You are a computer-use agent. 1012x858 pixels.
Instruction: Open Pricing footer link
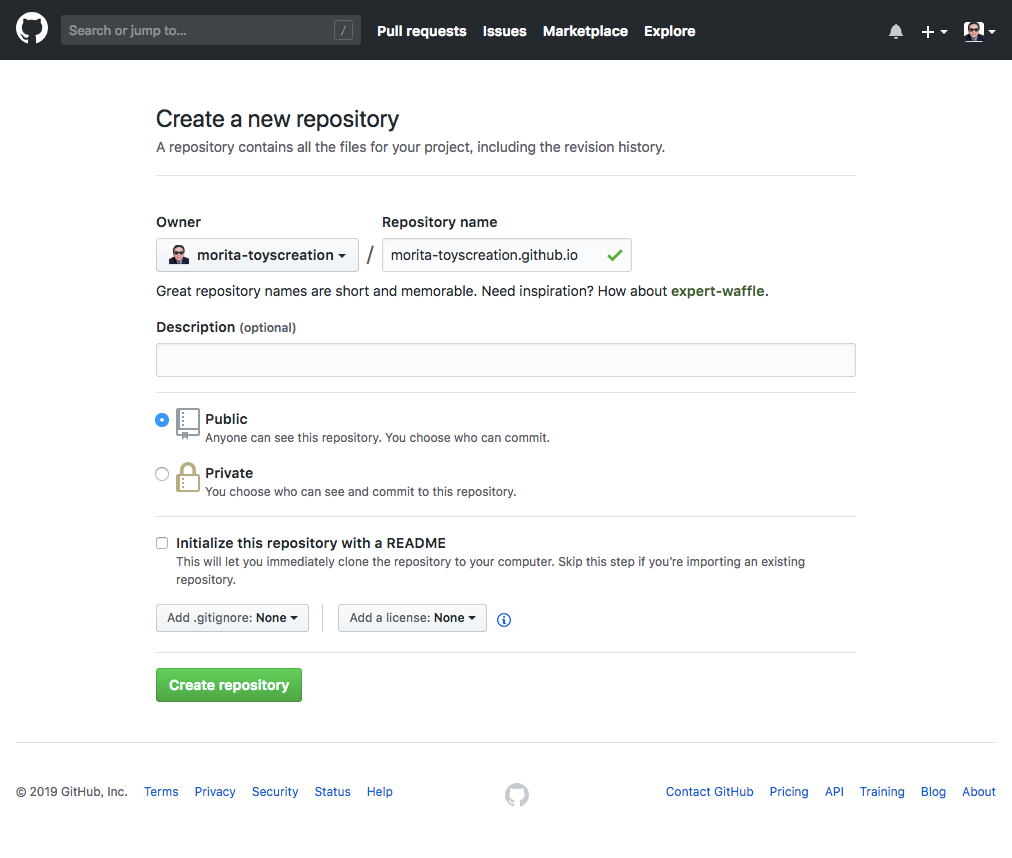(789, 792)
